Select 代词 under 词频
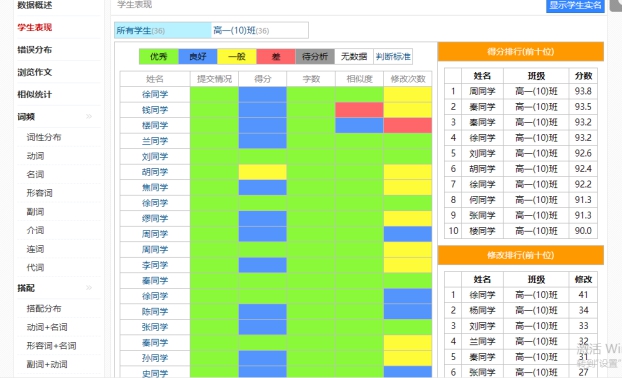The width and height of the screenshot is (622, 378). pyautogui.click(x=35, y=267)
